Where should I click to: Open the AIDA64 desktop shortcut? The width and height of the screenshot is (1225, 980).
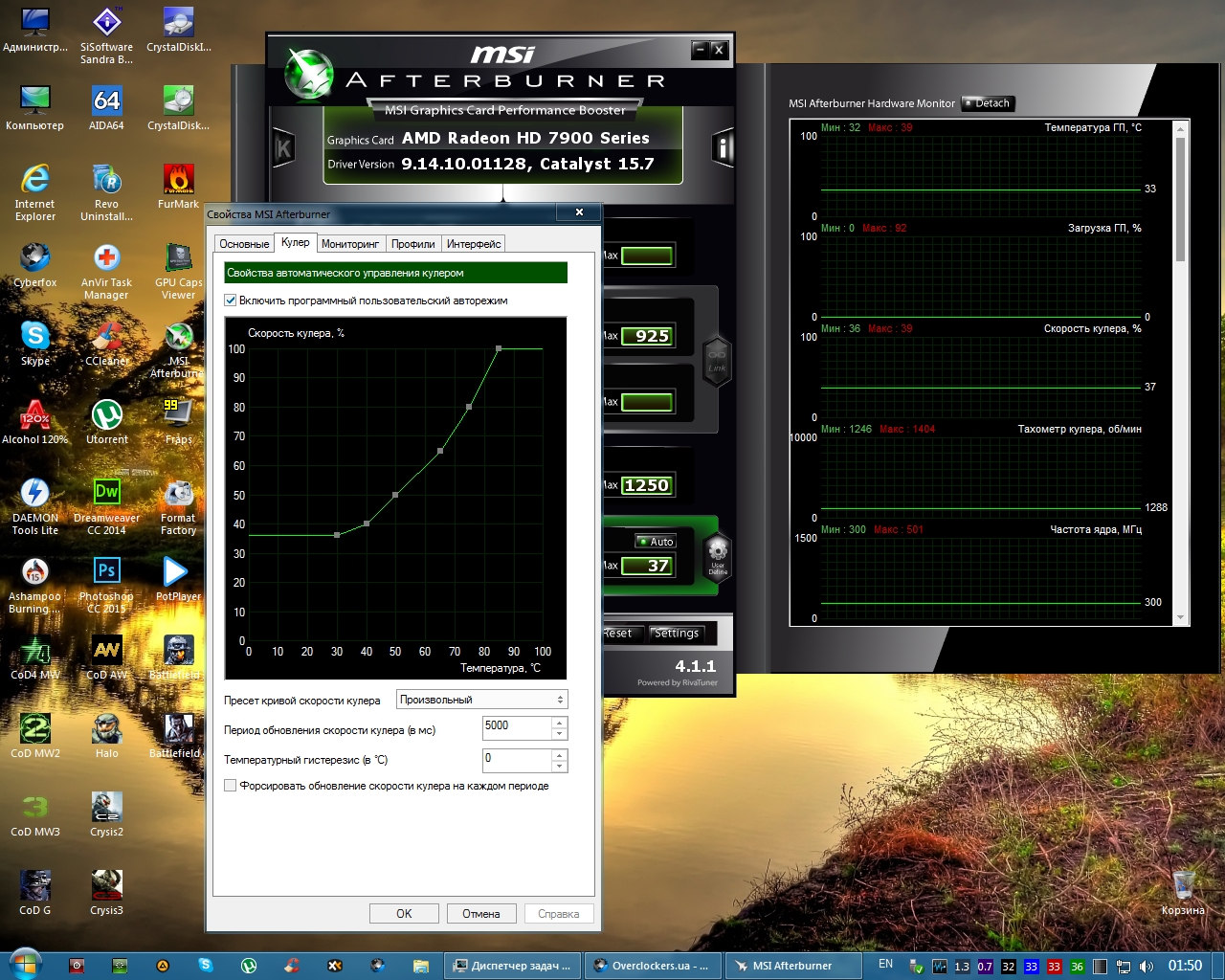click(106, 108)
